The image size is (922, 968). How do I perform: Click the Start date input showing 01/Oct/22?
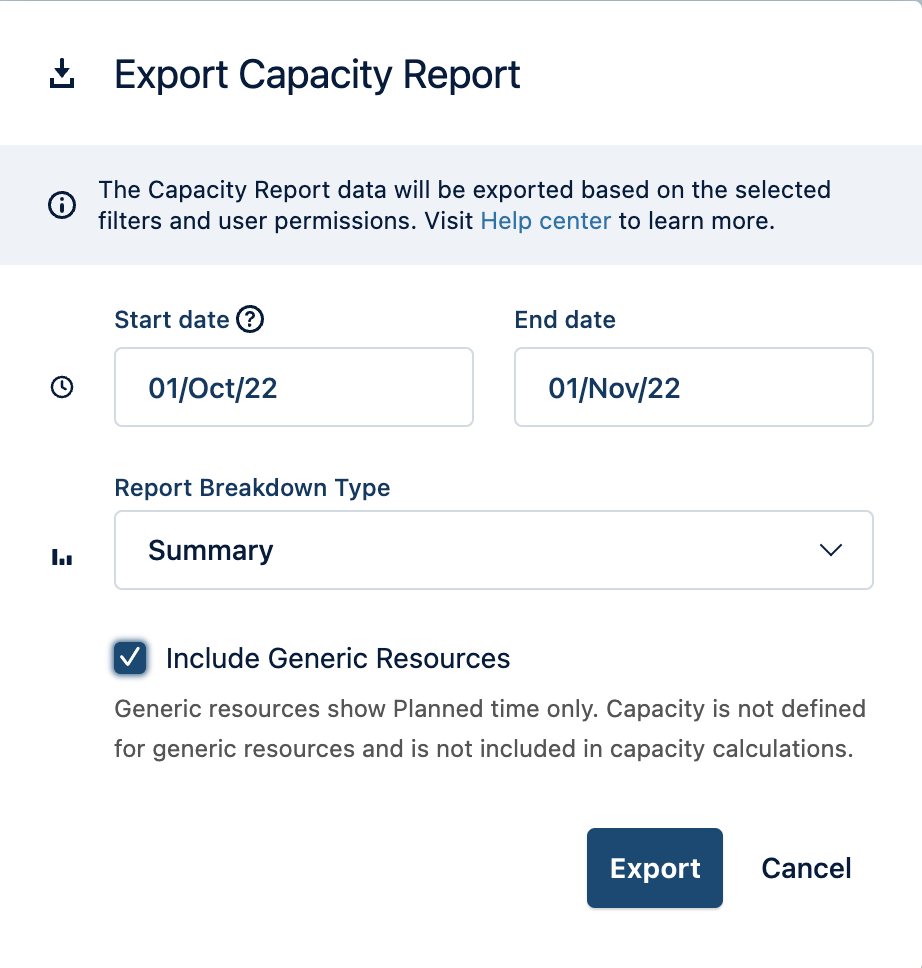[294, 387]
